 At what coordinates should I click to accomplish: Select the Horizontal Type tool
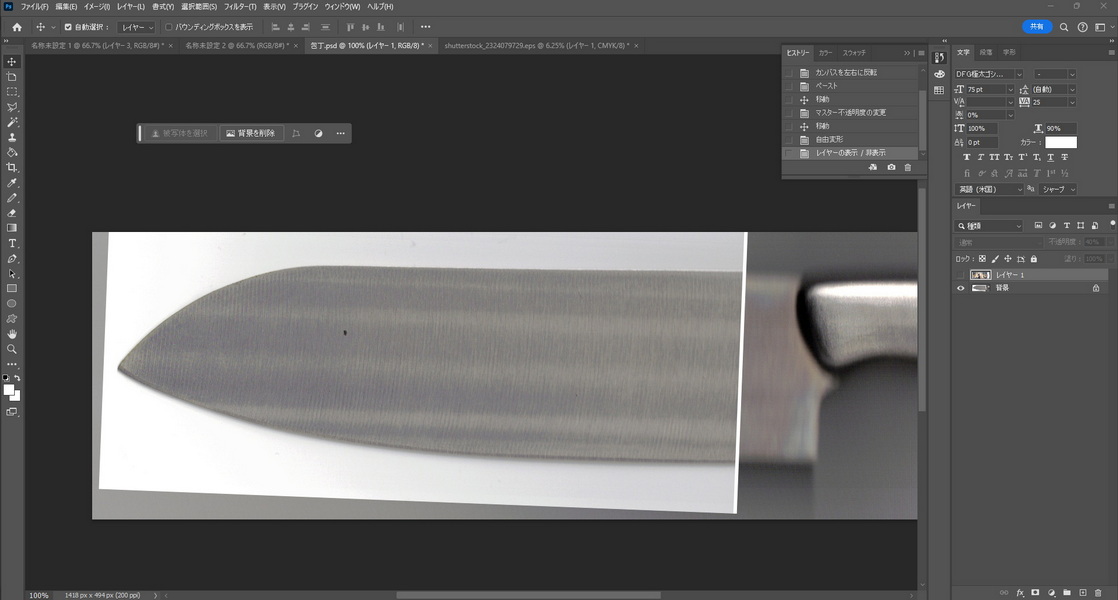point(11,243)
